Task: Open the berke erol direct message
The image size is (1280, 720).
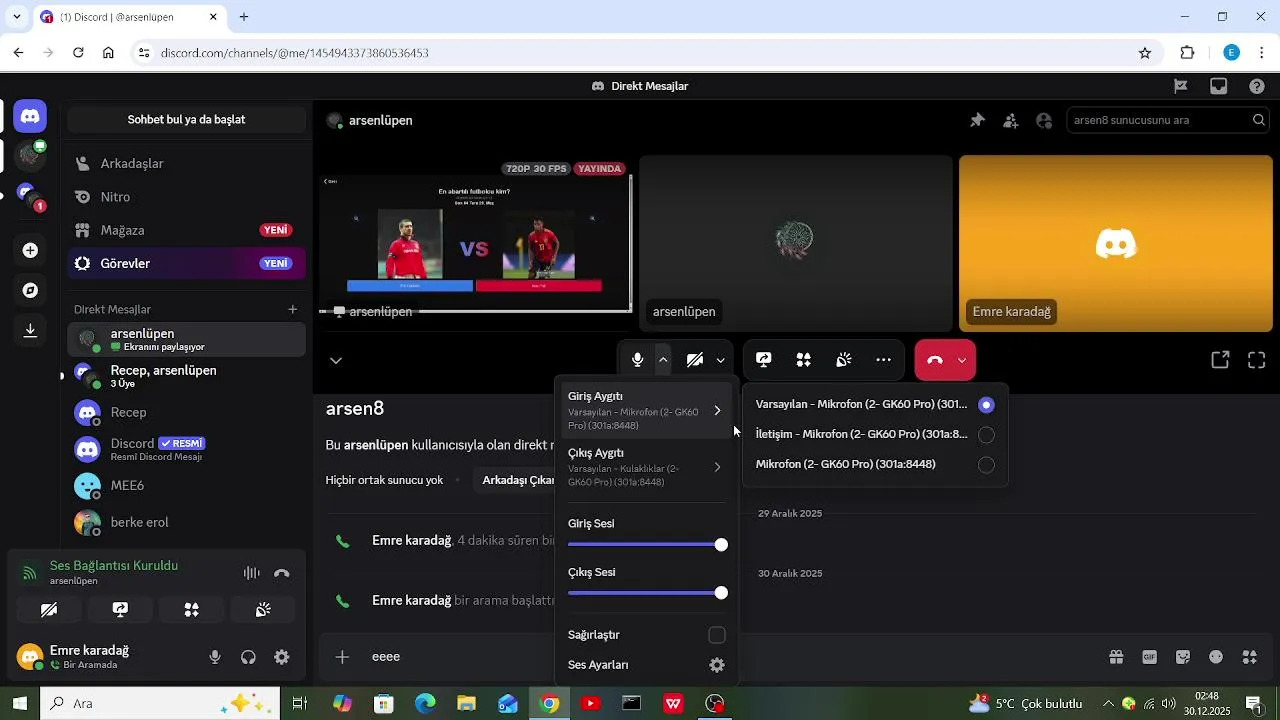Action: coord(187,522)
